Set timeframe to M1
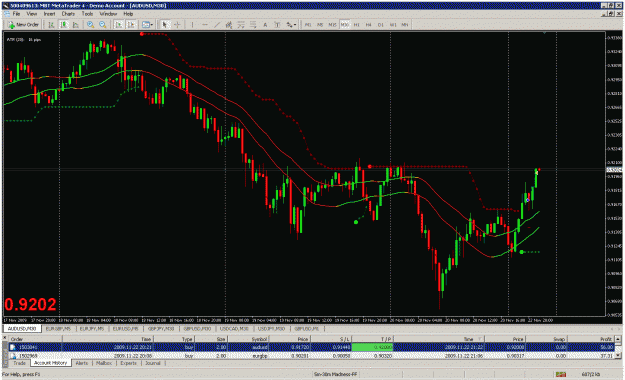The width and height of the screenshot is (625, 380). pos(308,25)
